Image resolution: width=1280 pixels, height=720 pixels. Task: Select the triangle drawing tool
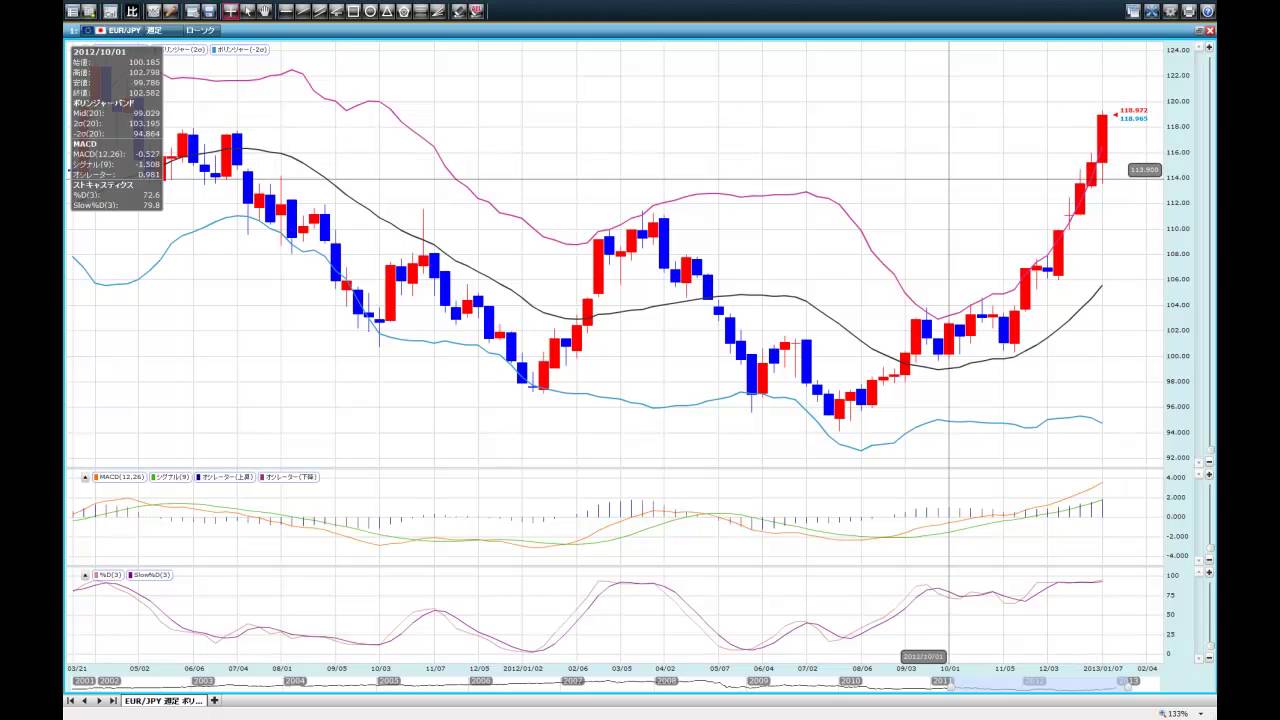(x=387, y=12)
